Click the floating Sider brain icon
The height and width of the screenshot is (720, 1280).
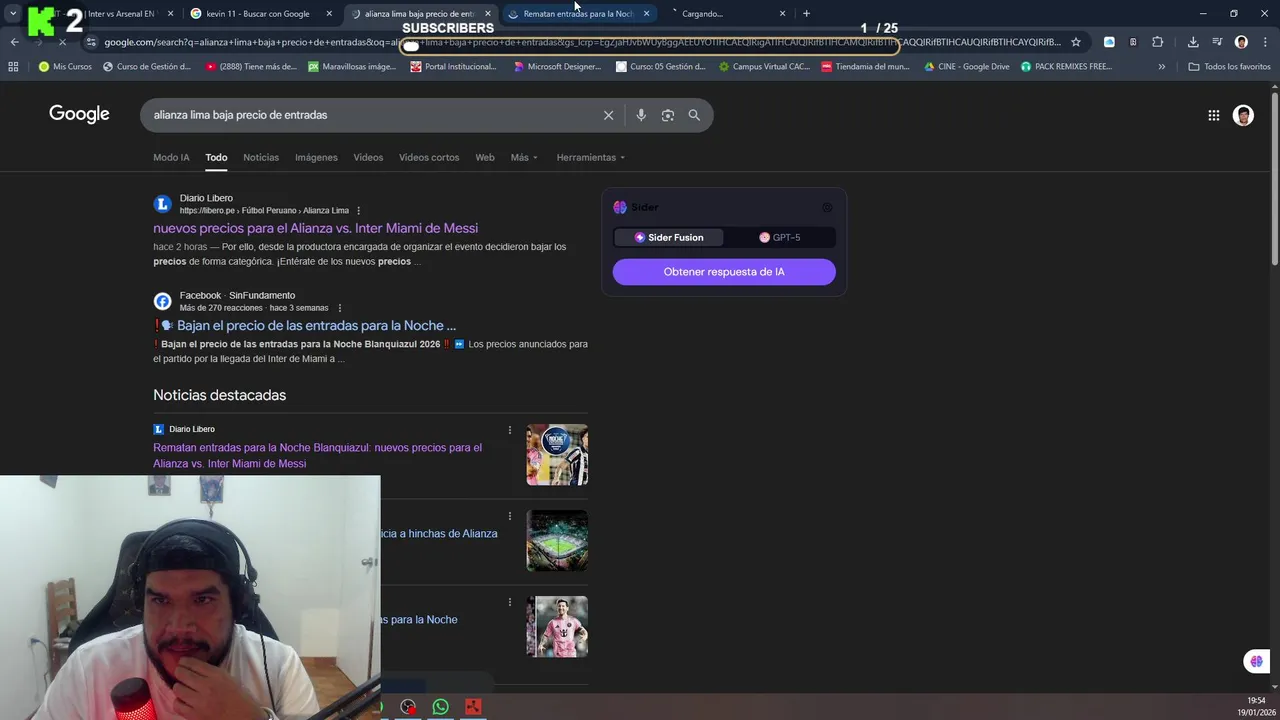[x=1256, y=661]
